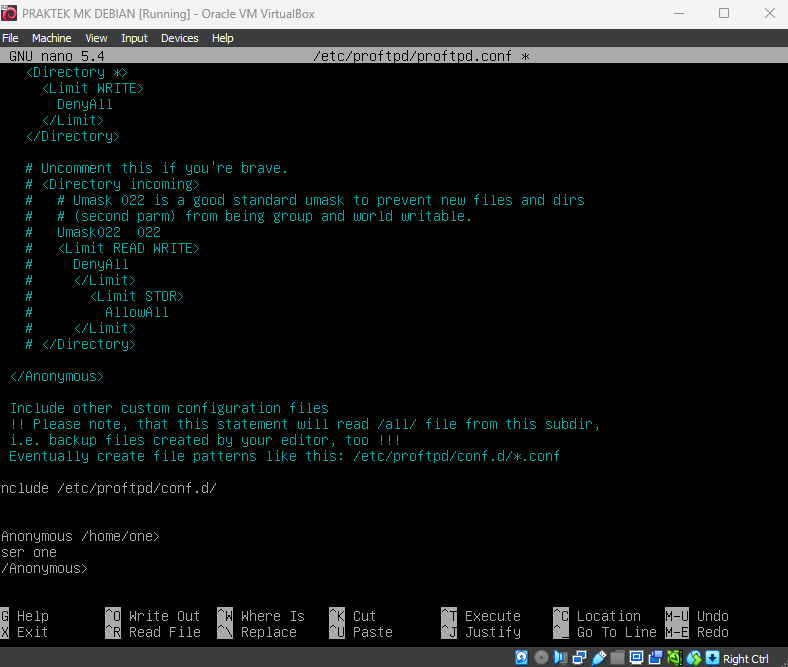Click the VirtualBox VM icon in title bar
Viewport: 788px width, 667px height.
pos(9,14)
